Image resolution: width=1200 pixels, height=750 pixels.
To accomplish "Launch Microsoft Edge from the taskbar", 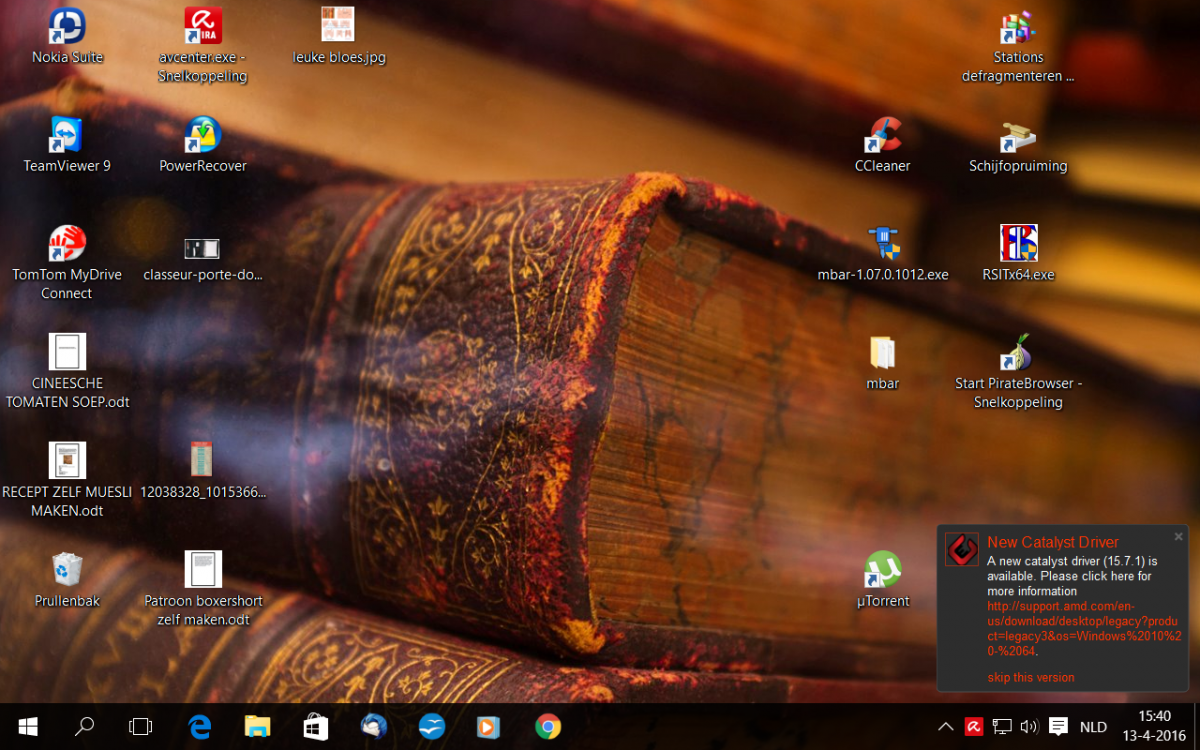I will [x=201, y=726].
